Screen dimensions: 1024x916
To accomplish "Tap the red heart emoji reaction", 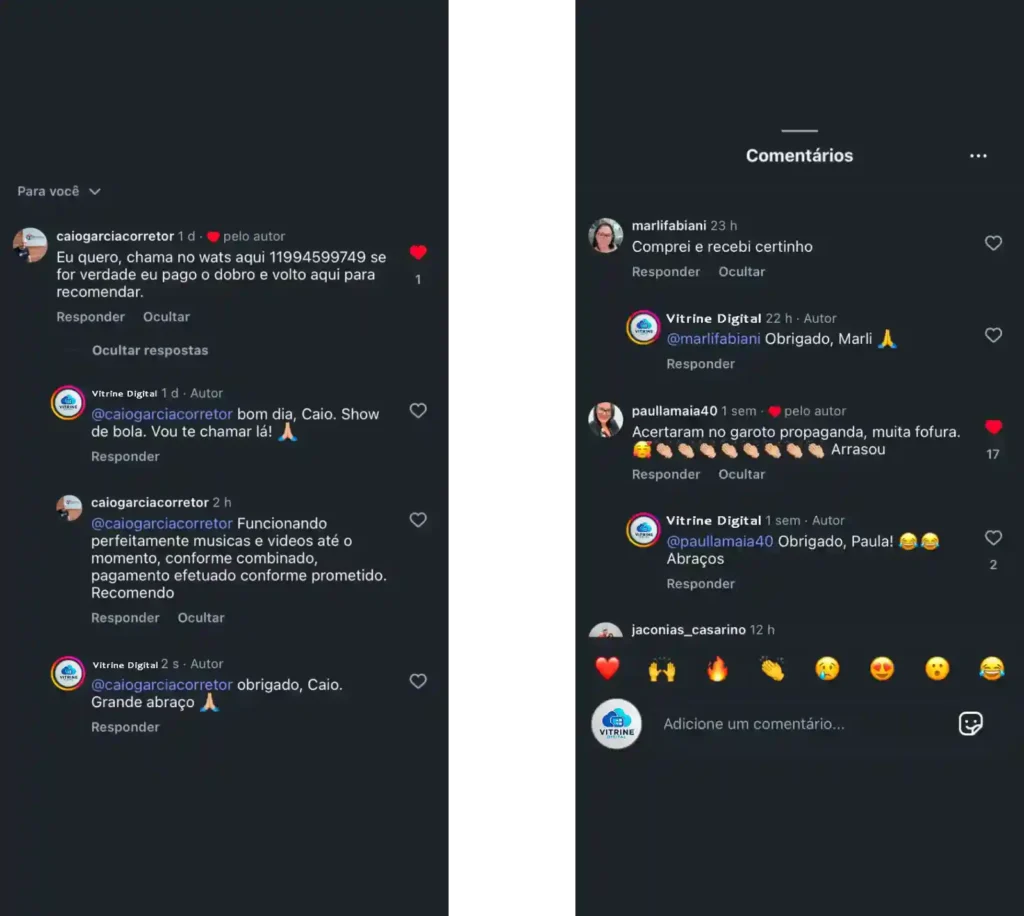I will tap(607, 669).
